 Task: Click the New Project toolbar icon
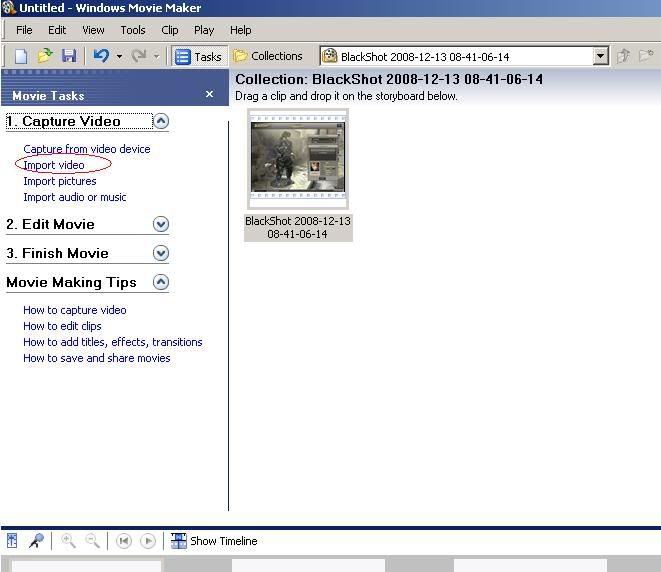coord(21,56)
